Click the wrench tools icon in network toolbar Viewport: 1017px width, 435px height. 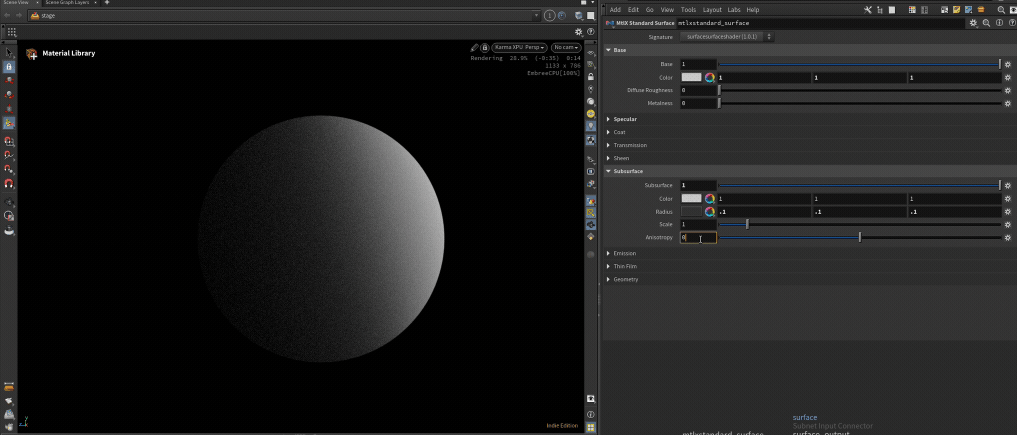868,9
